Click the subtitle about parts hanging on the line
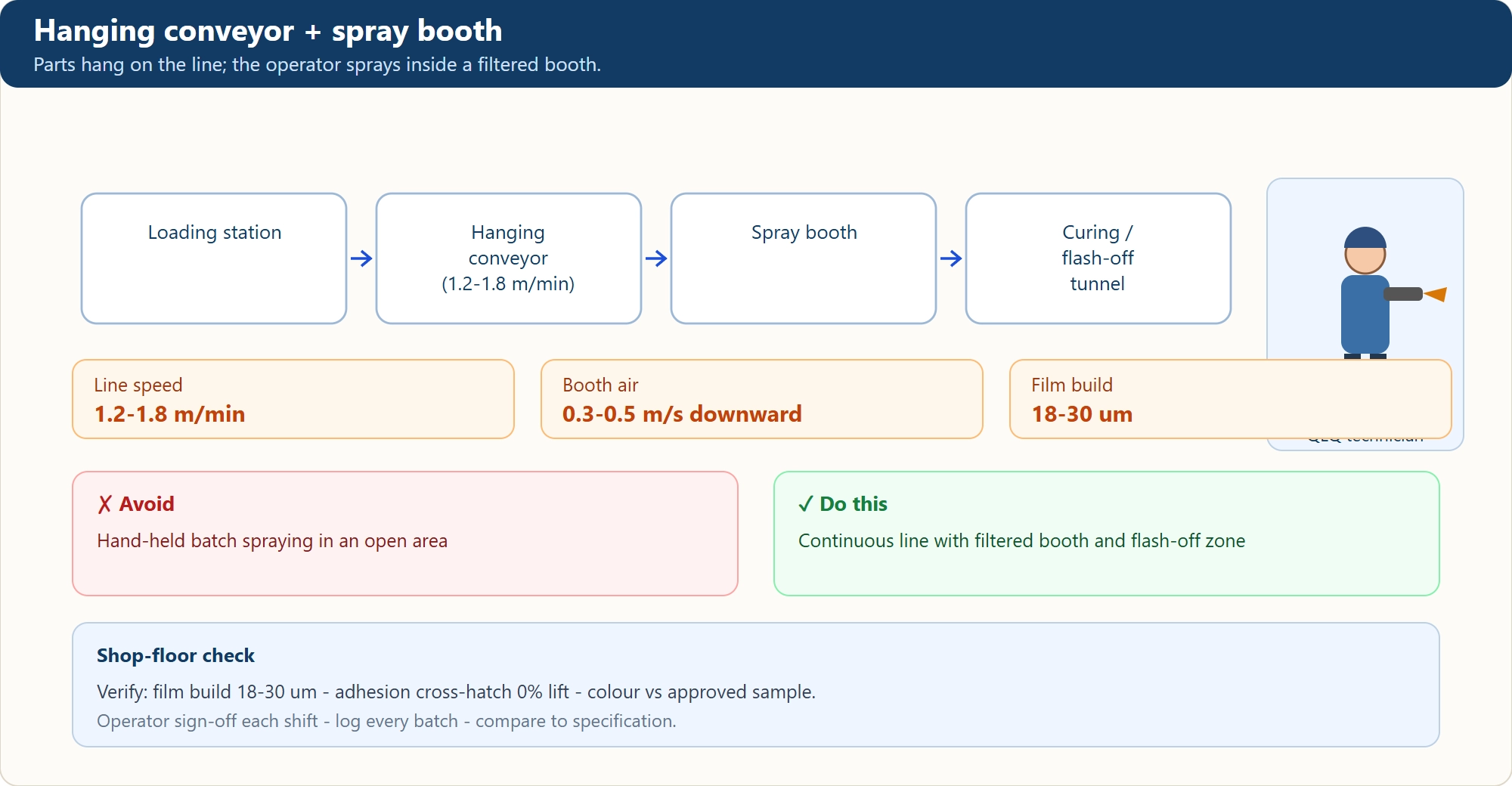This screenshot has width=1512, height=786. 317,65
